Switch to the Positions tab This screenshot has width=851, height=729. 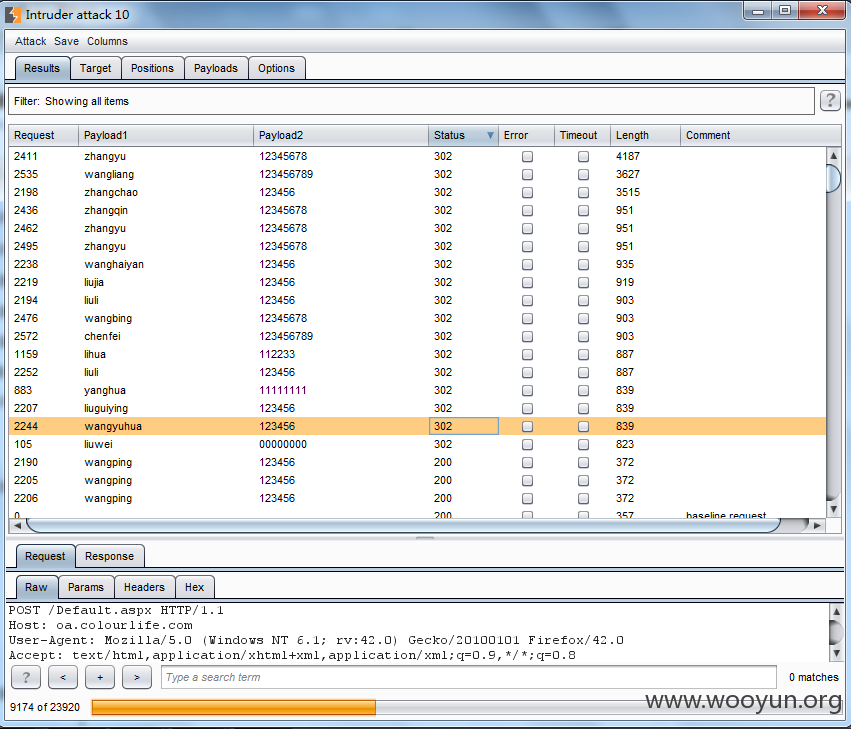coord(153,68)
